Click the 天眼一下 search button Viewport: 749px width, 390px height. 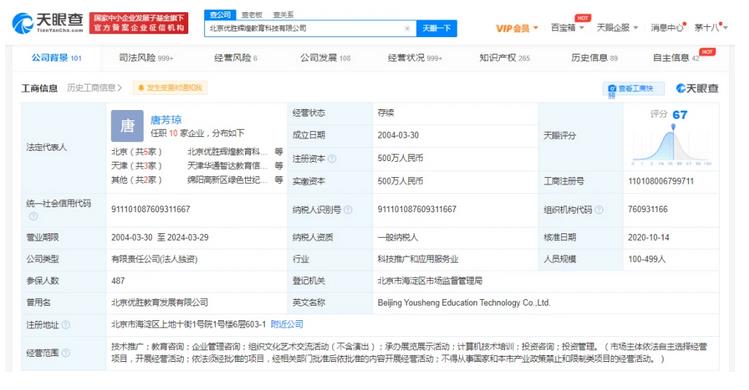pos(437,28)
